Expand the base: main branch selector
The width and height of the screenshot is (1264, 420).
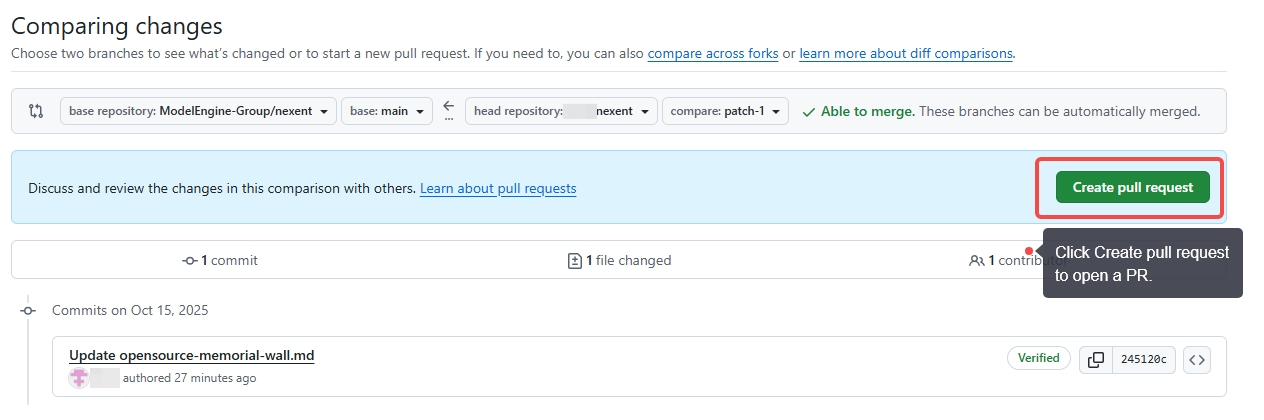[386, 111]
